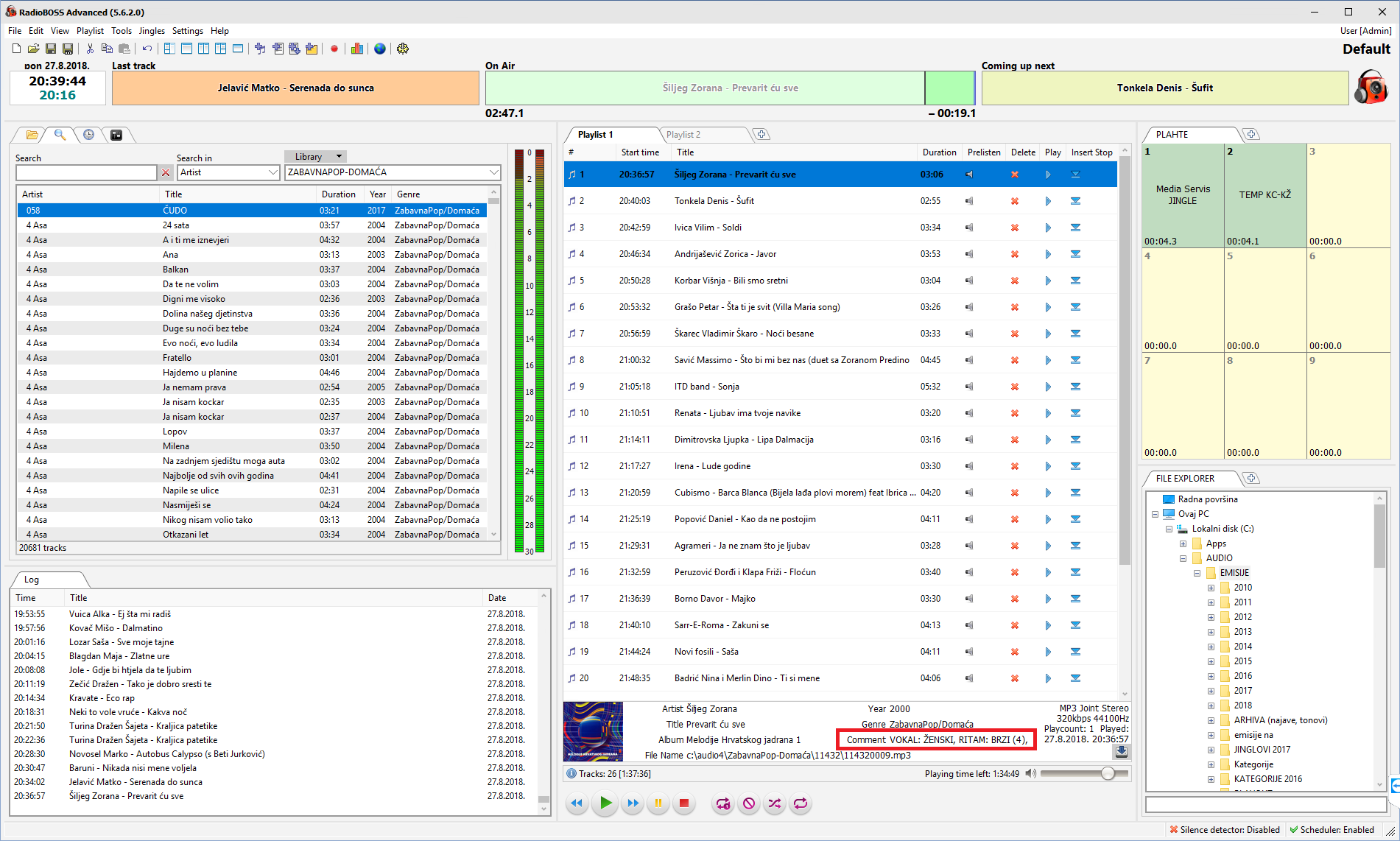This screenshot has height=841, width=1400.
Task: Start recording with the red dot icon
Action: point(334,49)
